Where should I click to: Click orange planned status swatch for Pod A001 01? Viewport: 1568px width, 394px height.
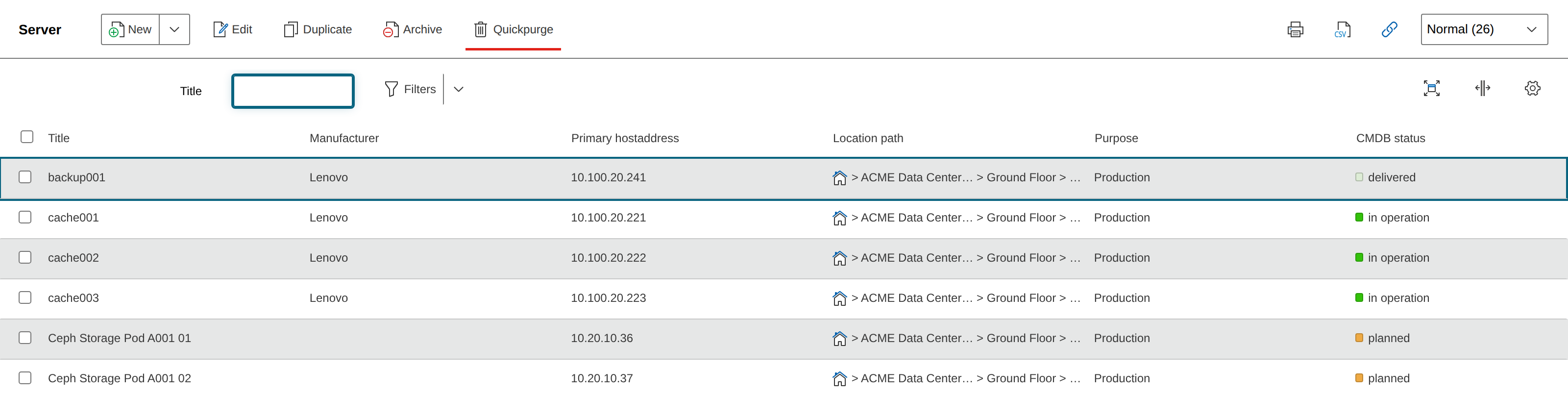[x=1359, y=338]
